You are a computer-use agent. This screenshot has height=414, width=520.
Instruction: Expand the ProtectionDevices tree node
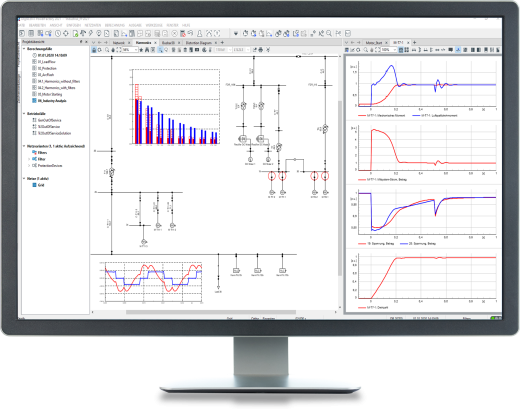pos(29,166)
